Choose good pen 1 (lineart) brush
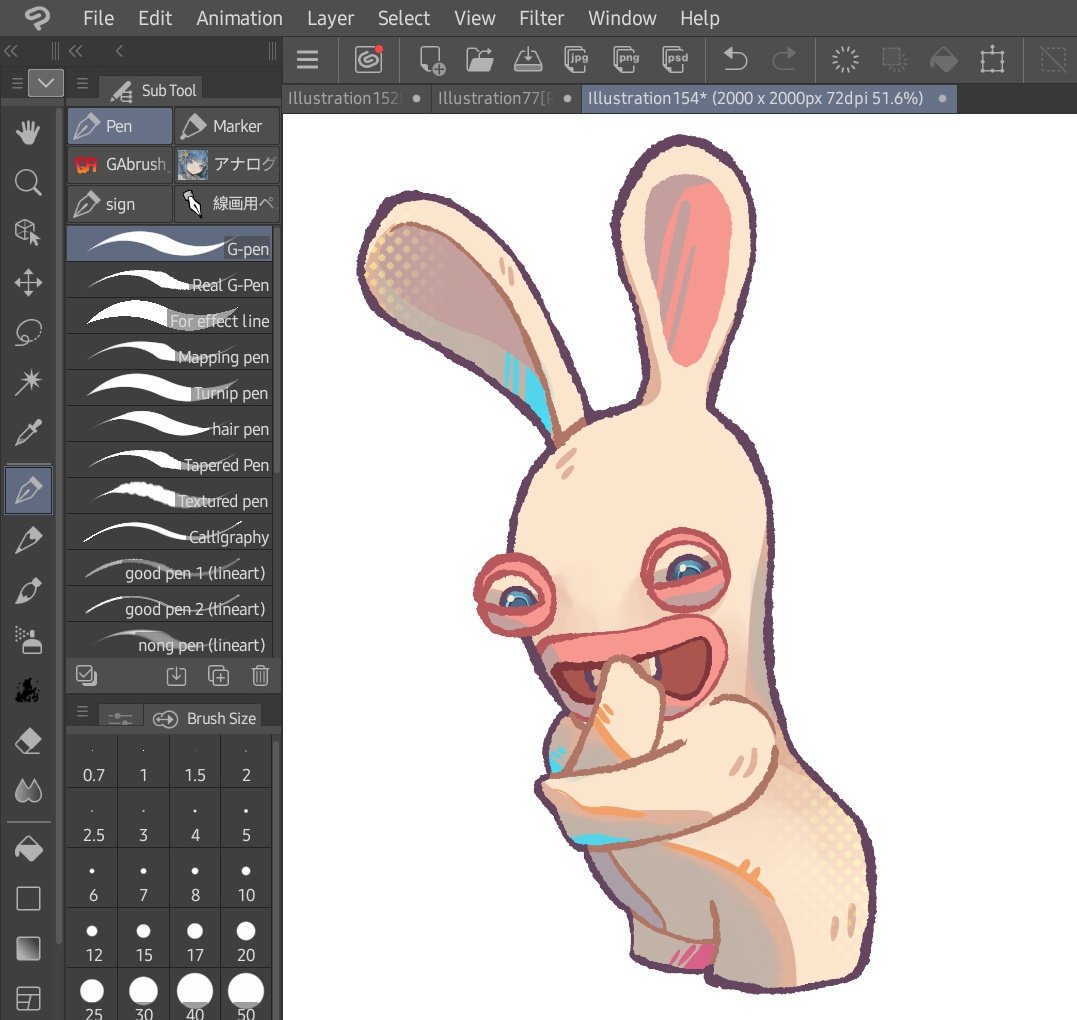This screenshot has width=1077, height=1020. coord(170,570)
